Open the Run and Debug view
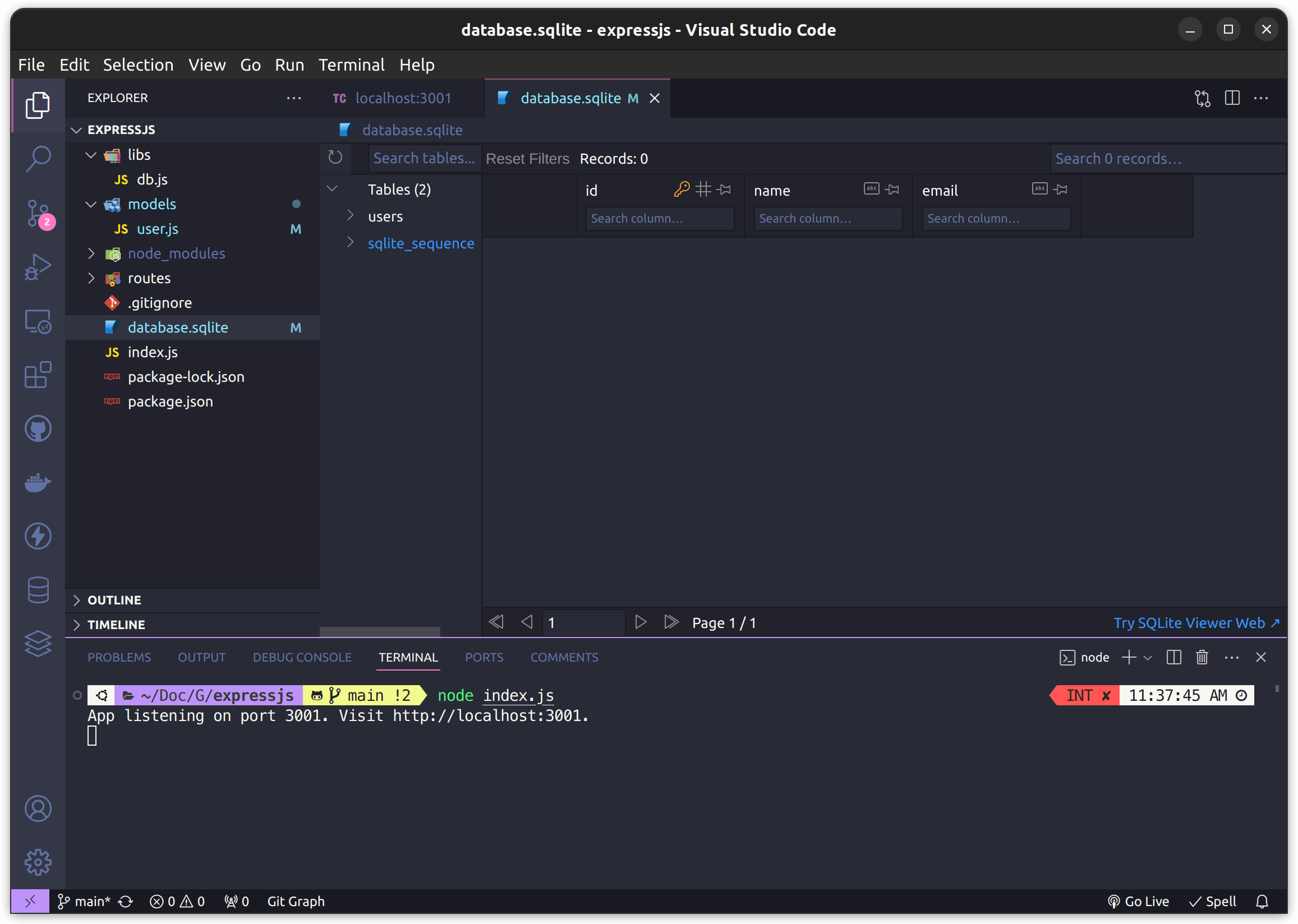This screenshot has height=924, width=1298. click(x=38, y=267)
